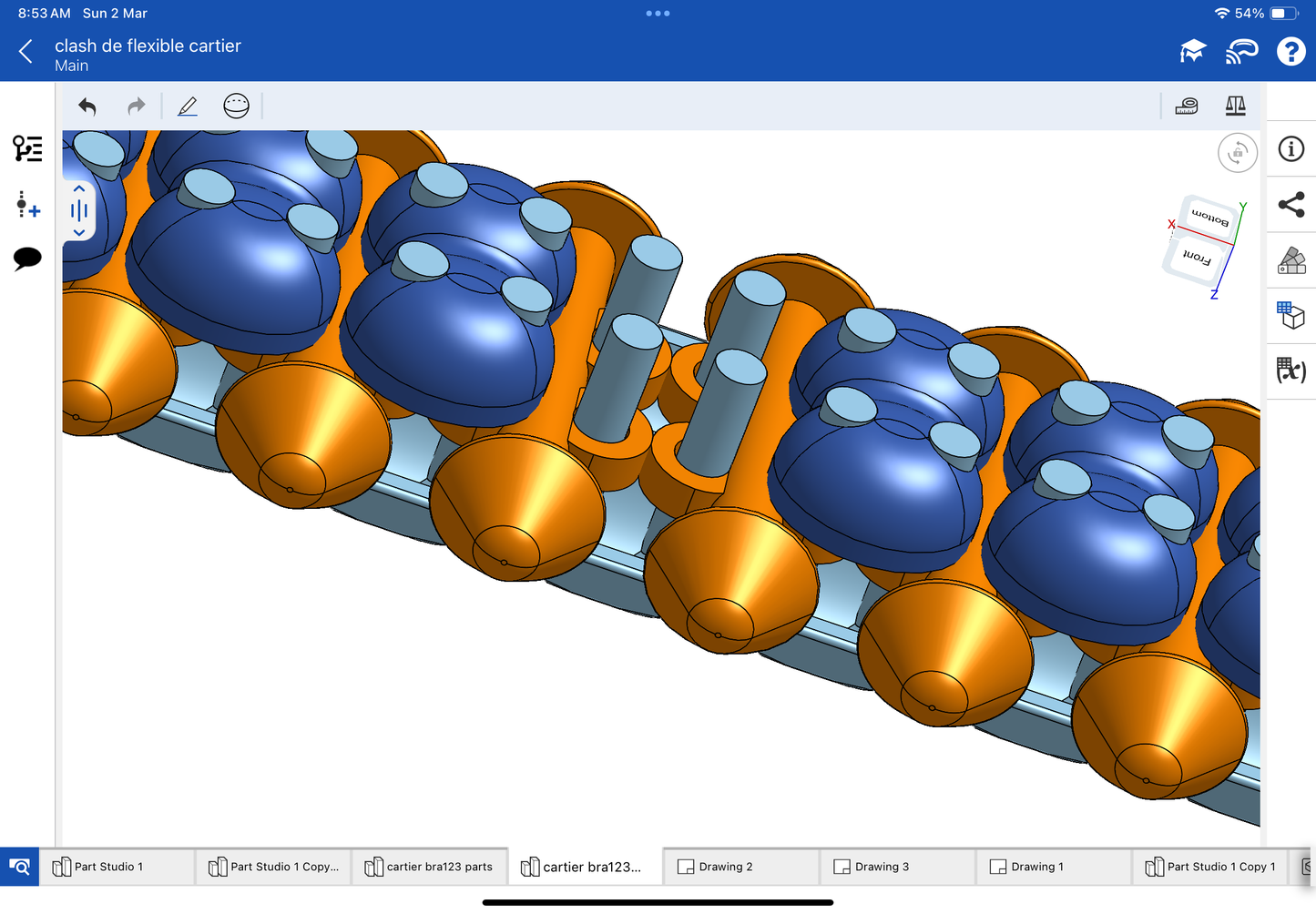Open the Part Studio 1 tab
This screenshot has width=1316, height=914.
[107, 867]
